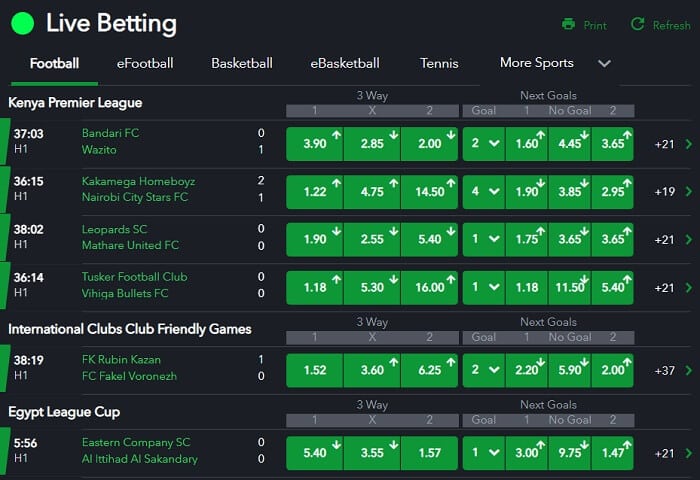Open the Leopards SC match link
The width and height of the screenshot is (700, 480).
click(114, 230)
